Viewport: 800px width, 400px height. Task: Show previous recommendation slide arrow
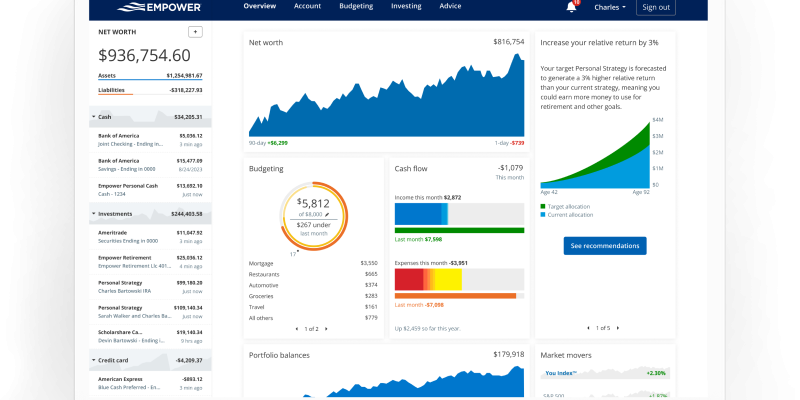coord(588,328)
